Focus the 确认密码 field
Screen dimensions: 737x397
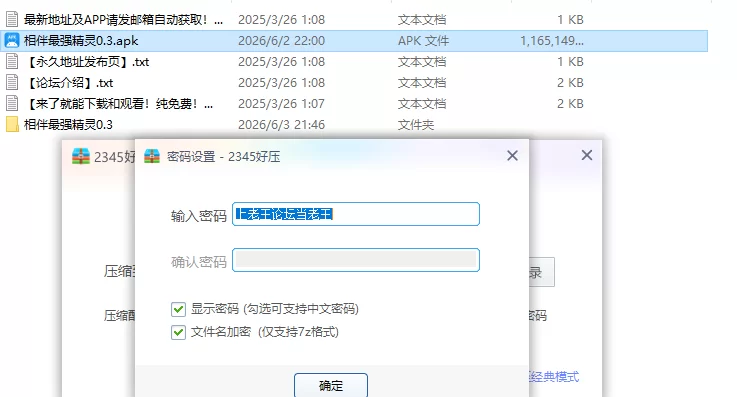click(356, 260)
